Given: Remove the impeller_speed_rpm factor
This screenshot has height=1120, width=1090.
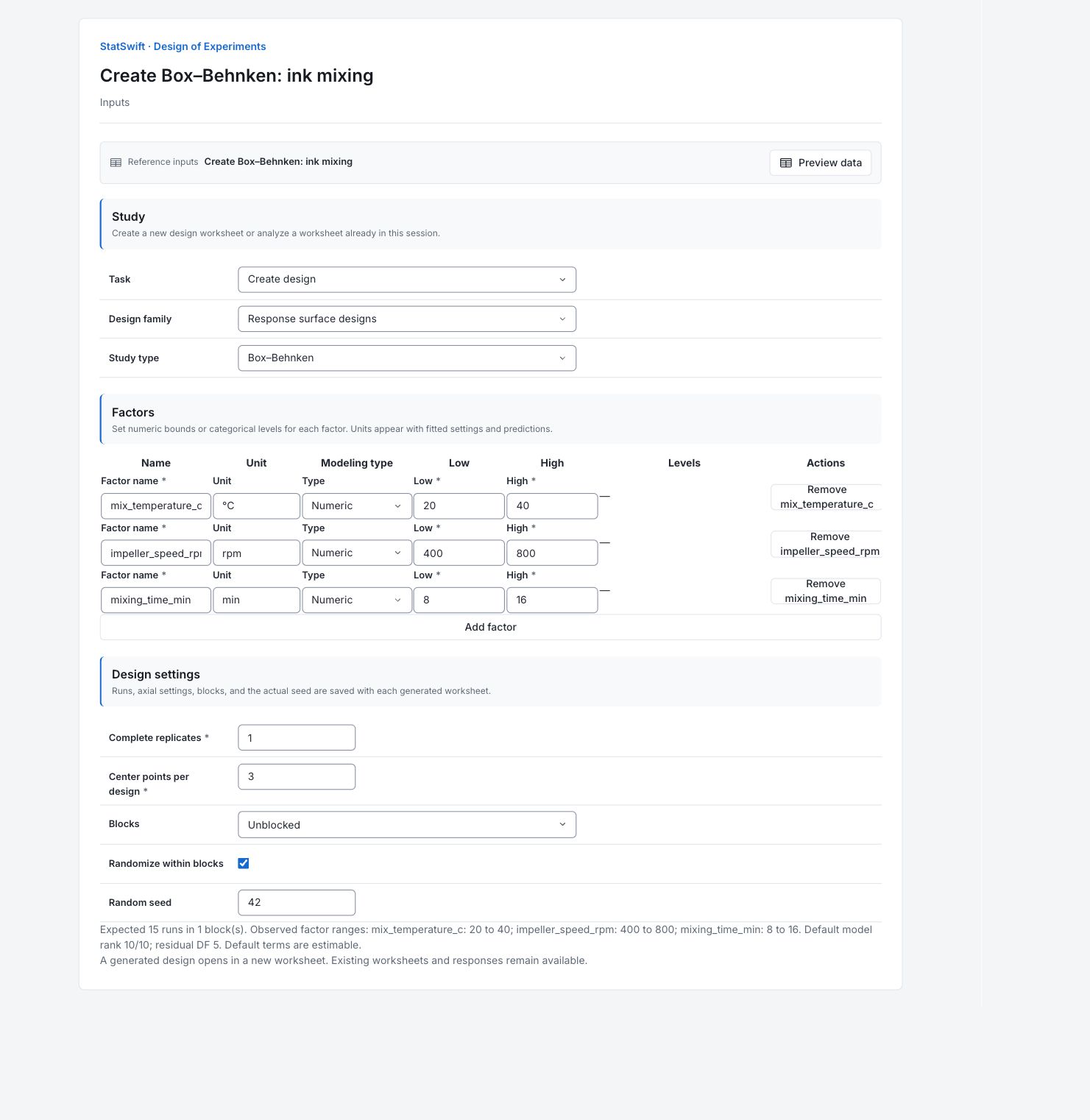Looking at the screenshot, I should 827,544.
